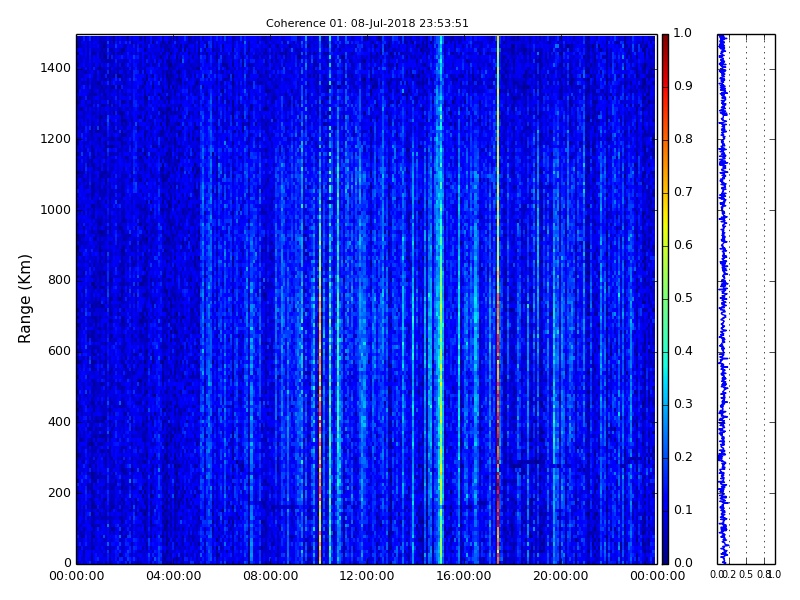Click the 800 range tick label

(59, 280)
